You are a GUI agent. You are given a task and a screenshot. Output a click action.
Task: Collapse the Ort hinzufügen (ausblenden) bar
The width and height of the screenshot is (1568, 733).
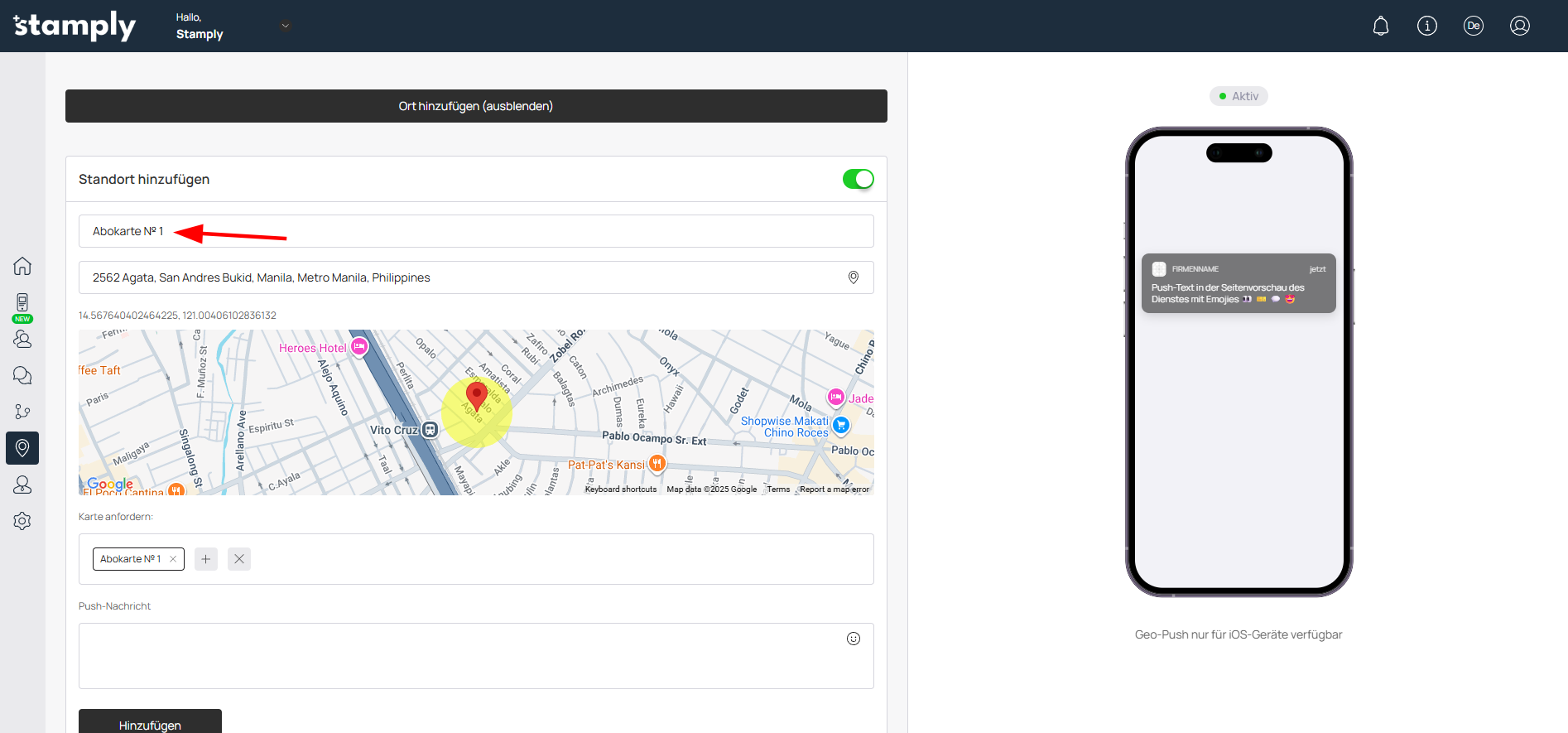point(476,106)
